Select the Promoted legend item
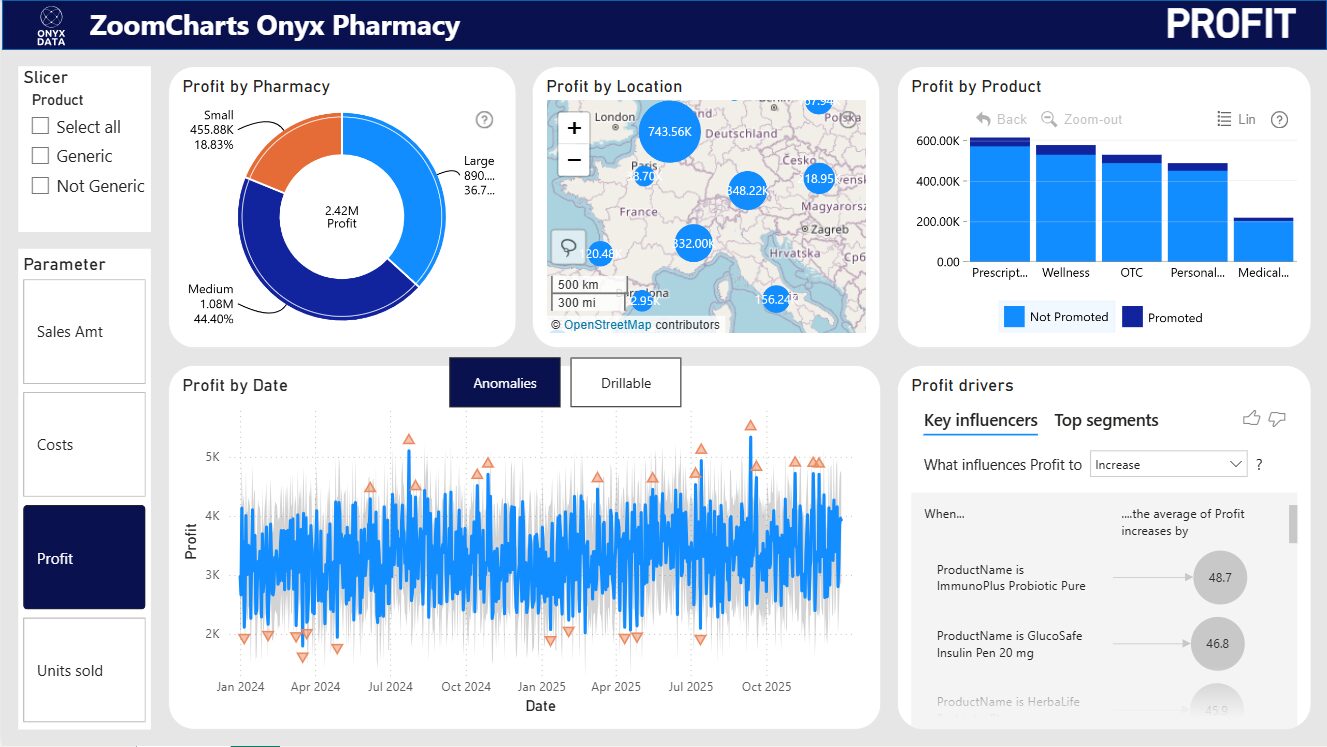The width and height of the screenshot is (1327, 747). click(1162, 317)
